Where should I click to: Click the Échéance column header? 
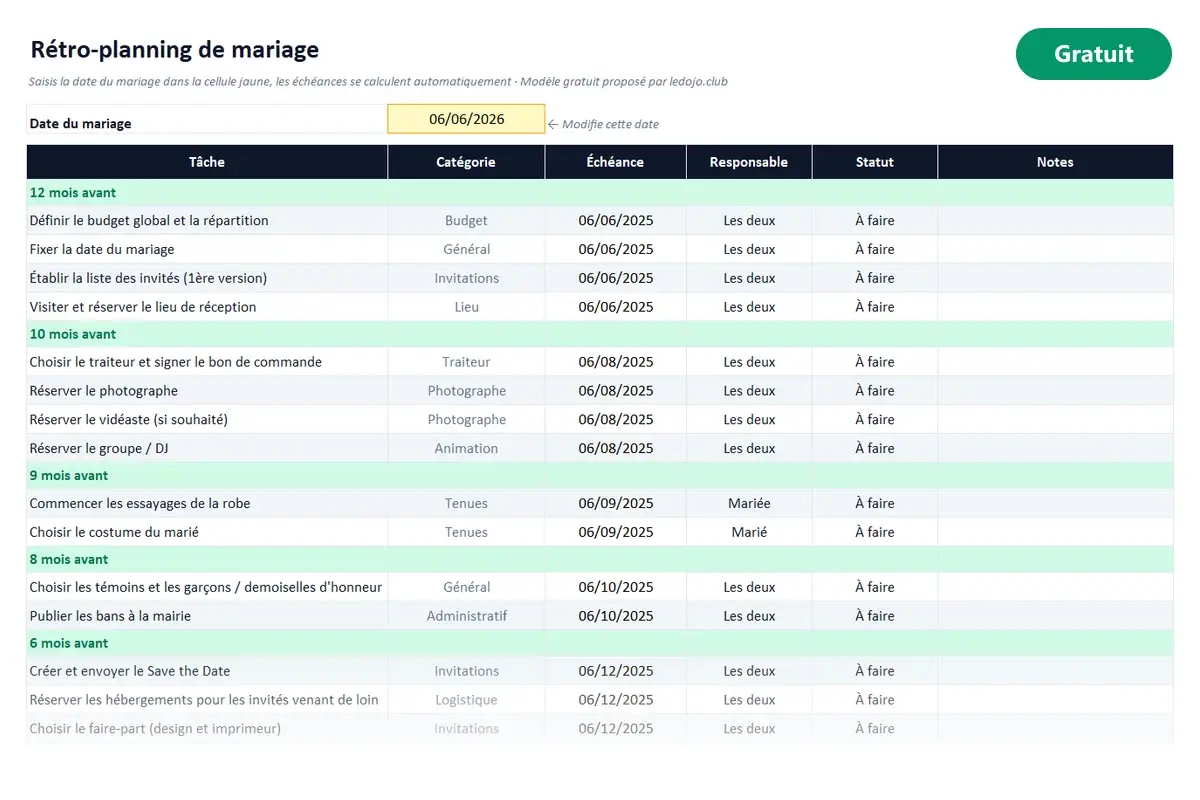pyautogui.click(x=616, y=162)
